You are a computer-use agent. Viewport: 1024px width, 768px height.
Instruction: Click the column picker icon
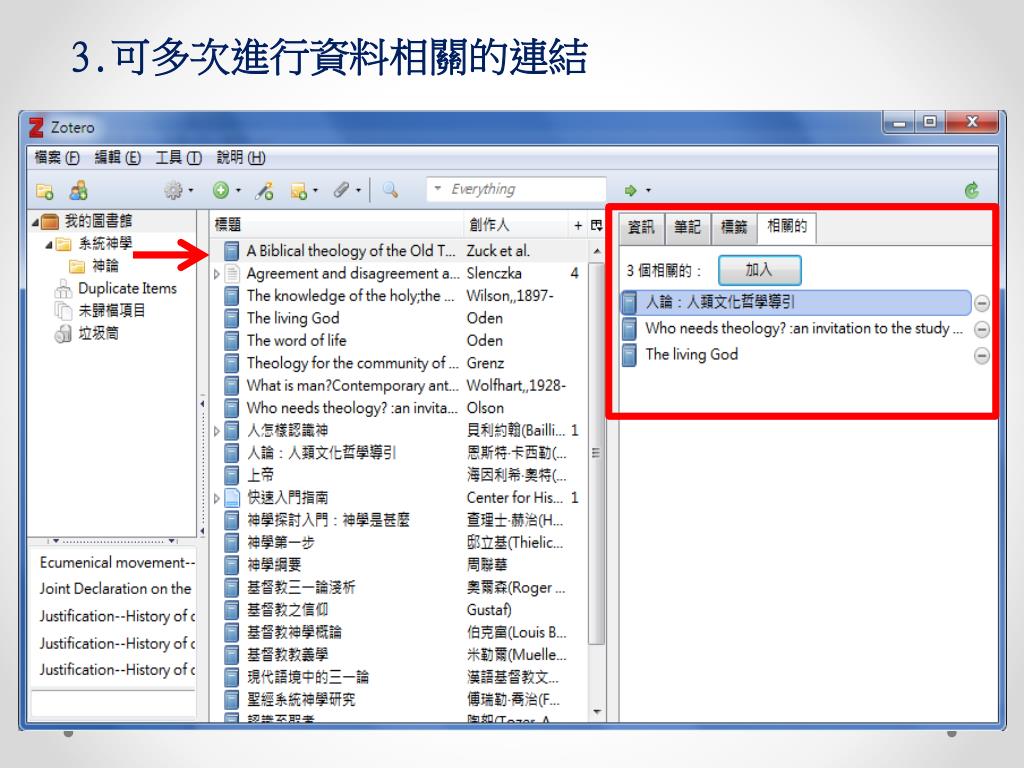point(596,225)
